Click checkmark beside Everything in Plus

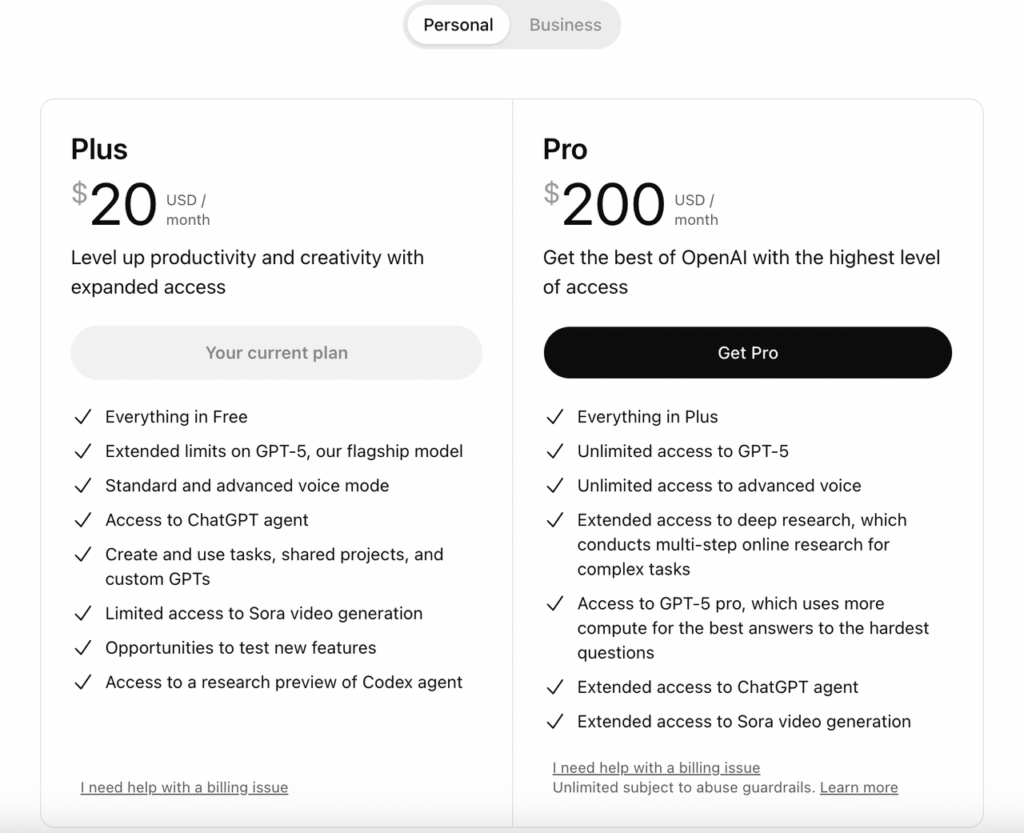[555, 417]
